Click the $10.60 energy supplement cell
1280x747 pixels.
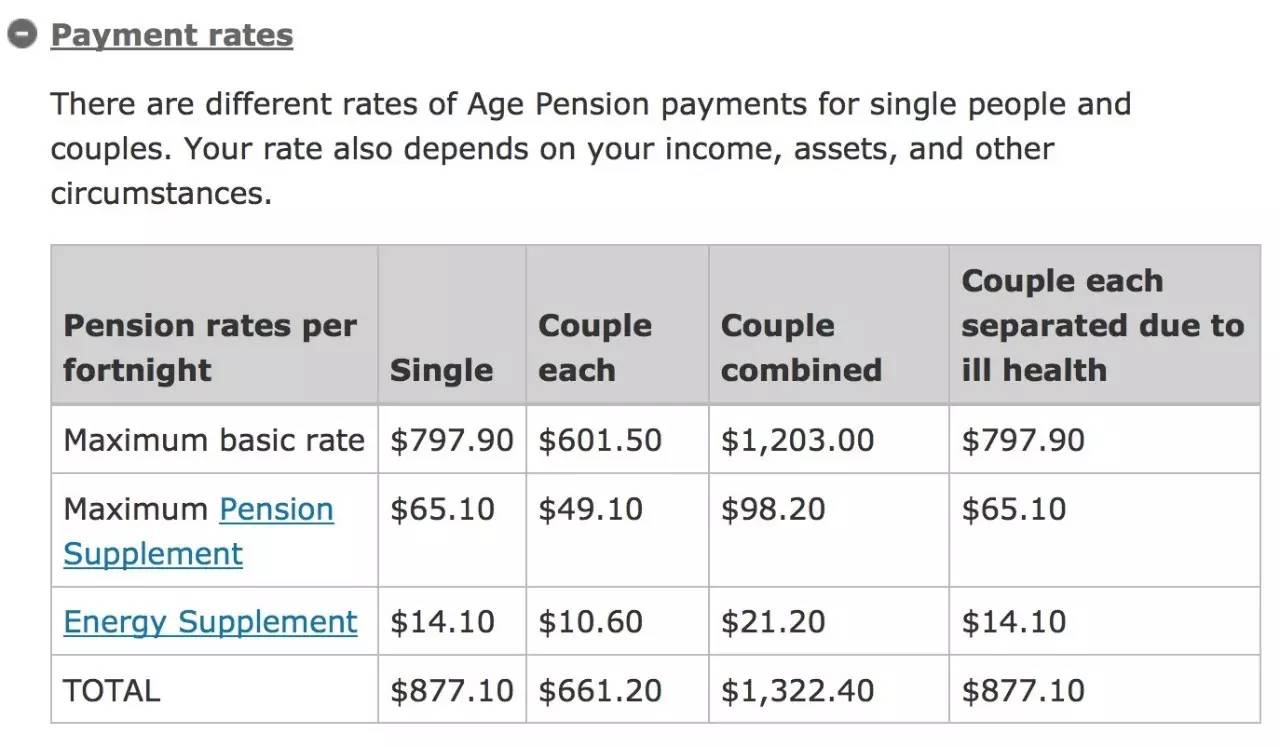point(590,622)
